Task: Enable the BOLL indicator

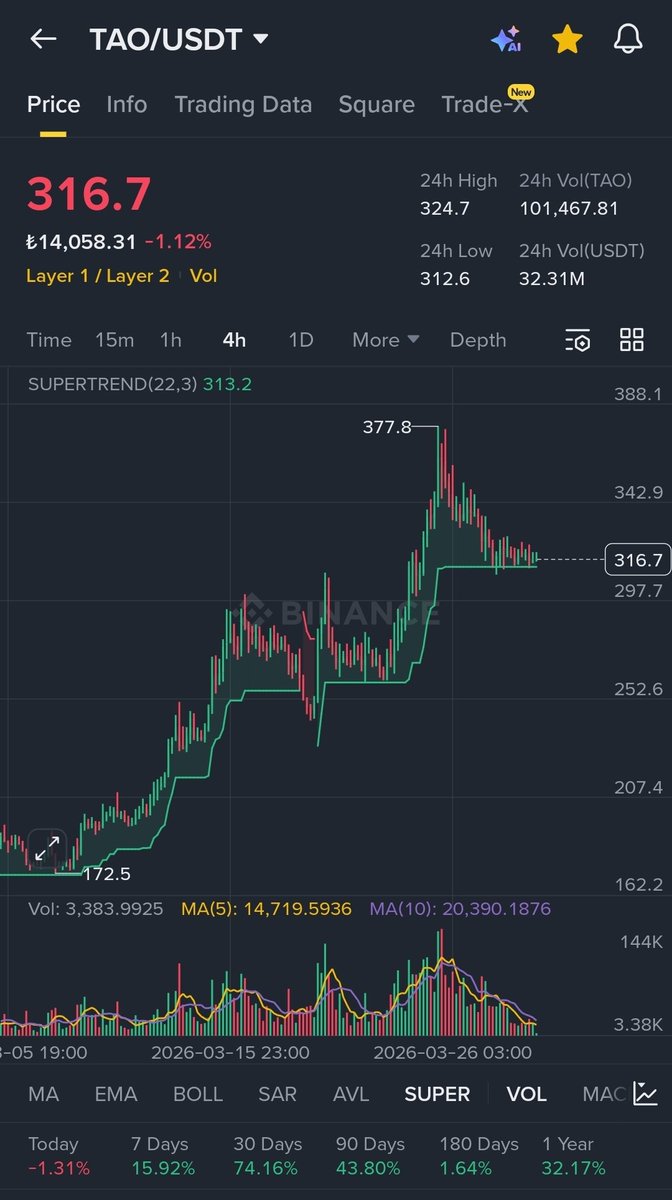Action: (x=198, y=1094)
